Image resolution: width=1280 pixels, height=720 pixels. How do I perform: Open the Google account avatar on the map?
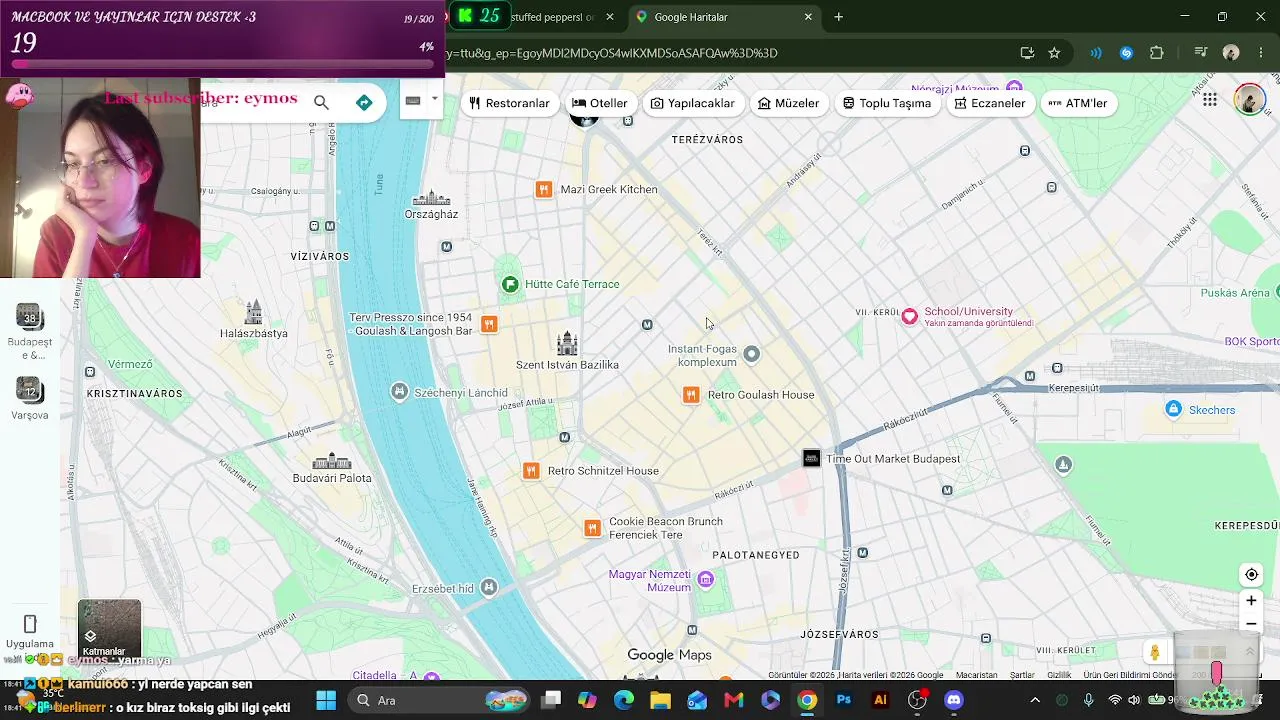click(1249, 100)
